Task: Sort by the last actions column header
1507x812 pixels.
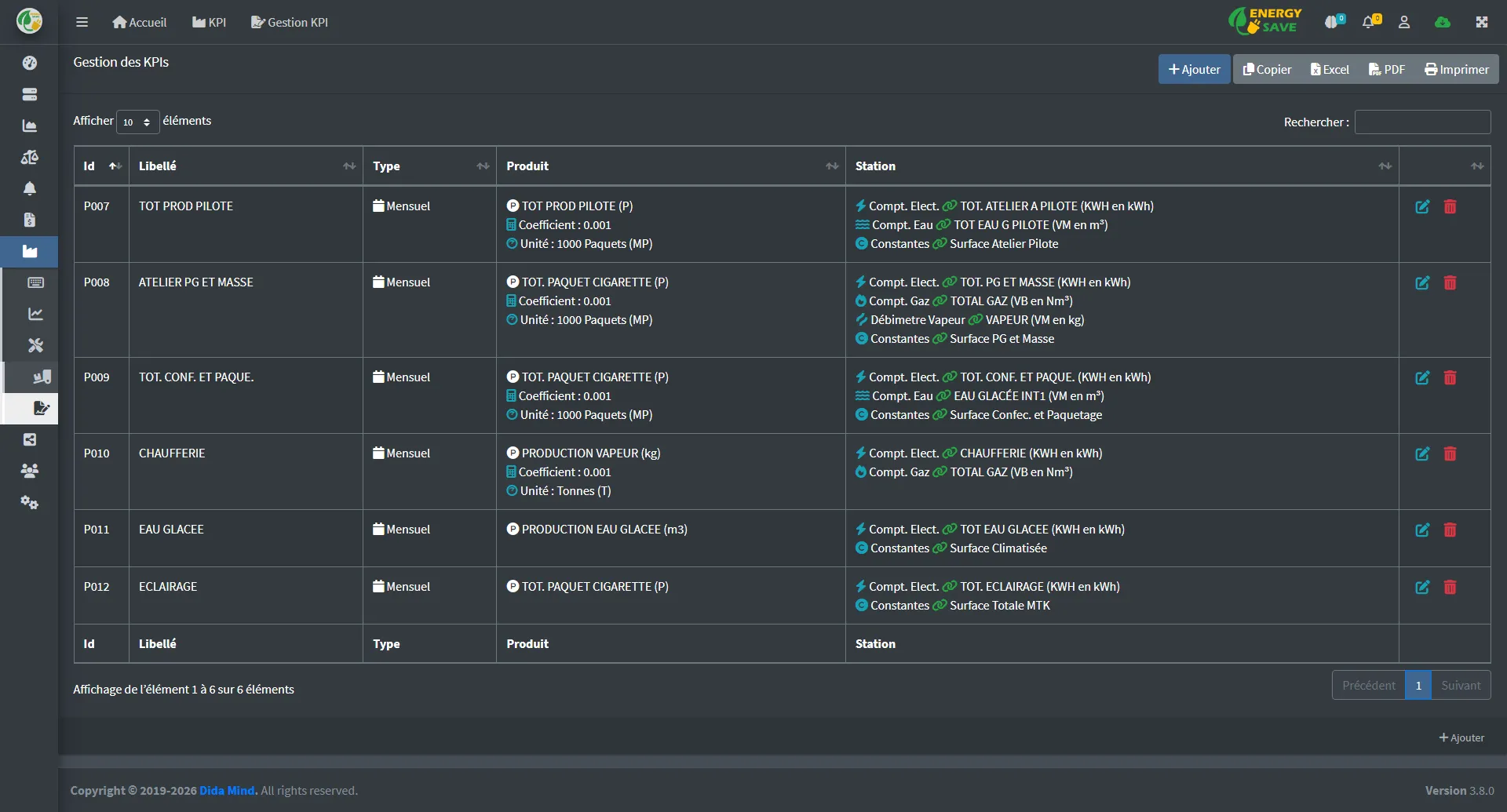Action: (x=1445, y=166)
